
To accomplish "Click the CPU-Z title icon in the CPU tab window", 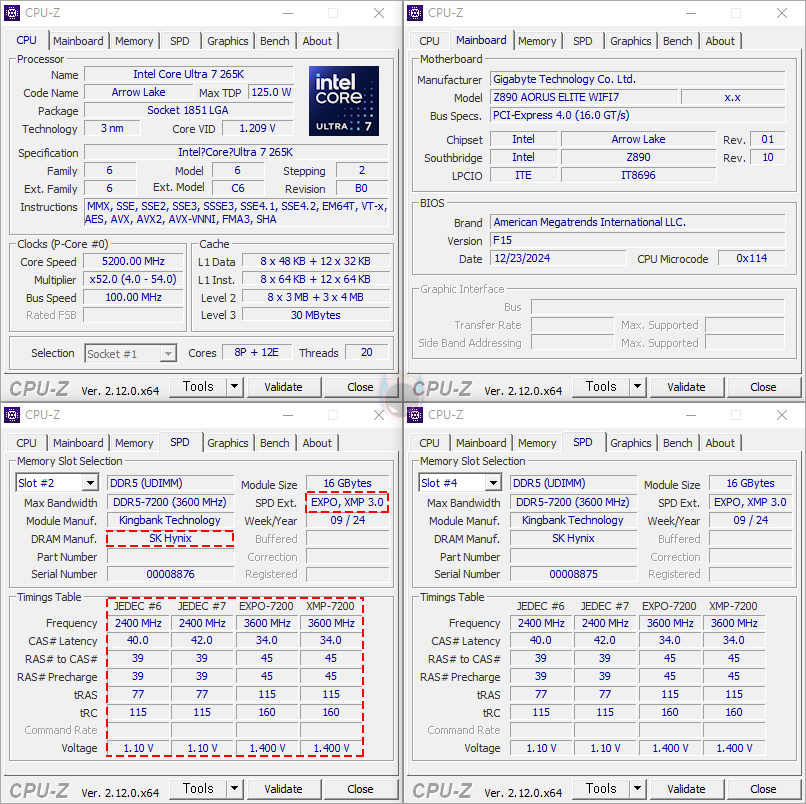I will click(12, 13).
